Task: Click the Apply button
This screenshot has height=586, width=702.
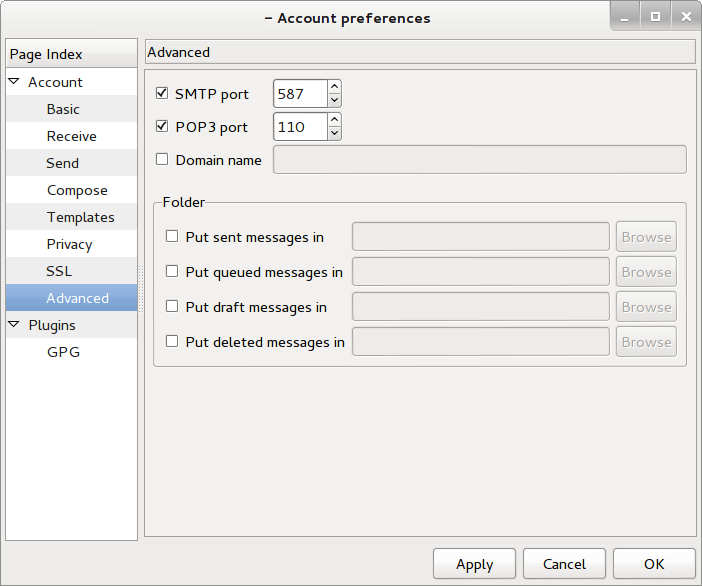Action: pos(474,564)
